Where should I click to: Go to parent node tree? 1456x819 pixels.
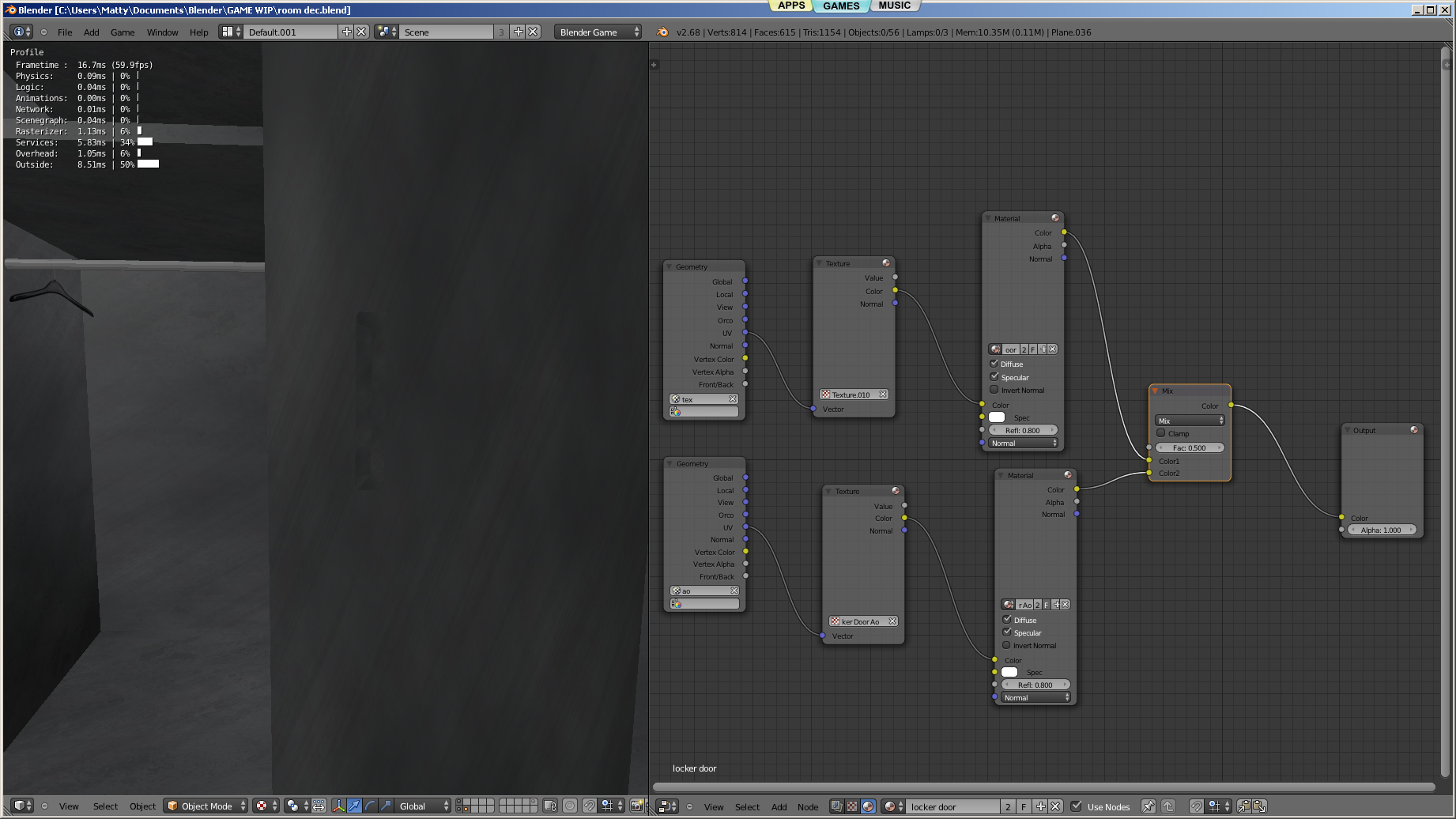point(1168,806)
